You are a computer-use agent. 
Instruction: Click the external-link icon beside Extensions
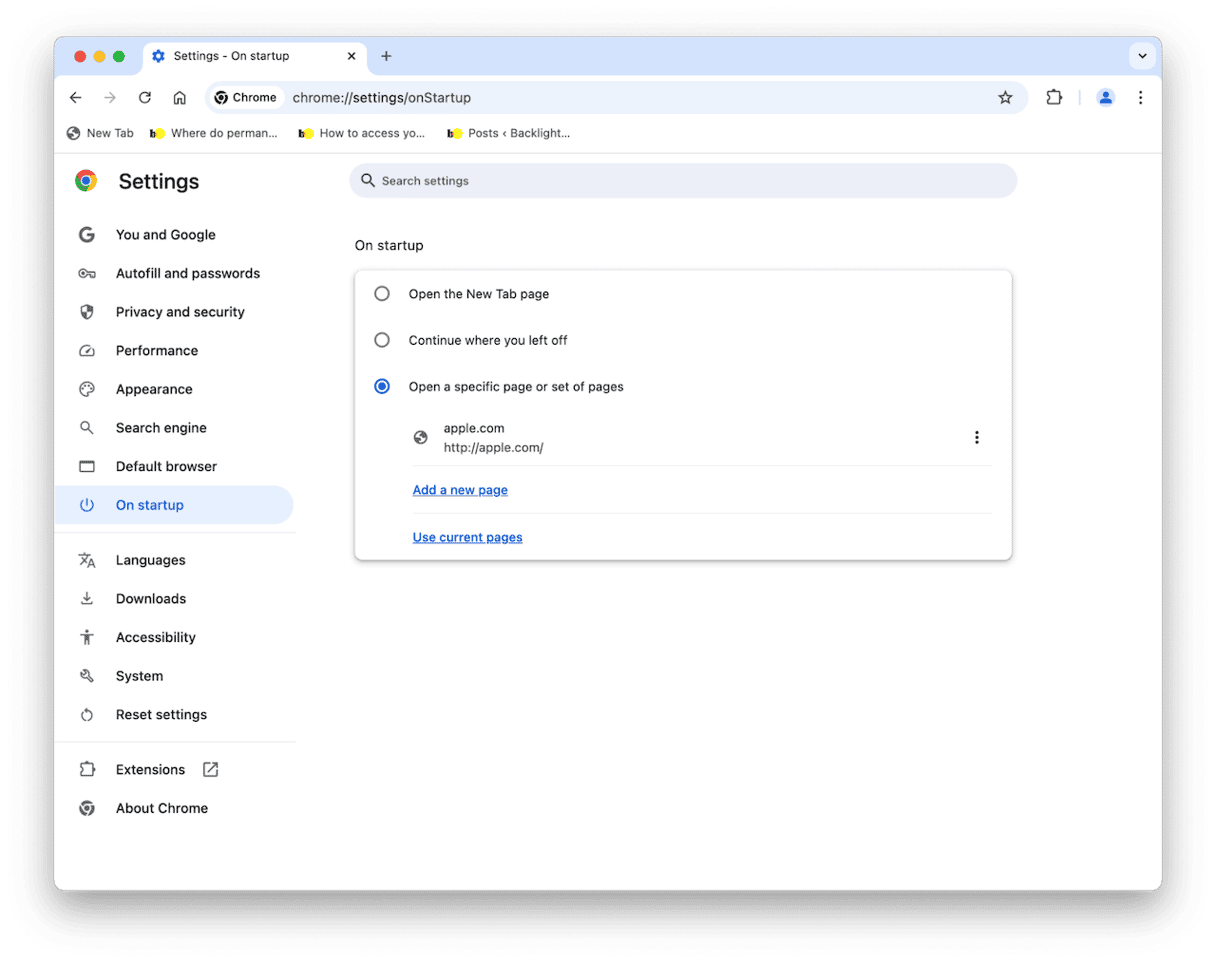click(x=210, y=770)
